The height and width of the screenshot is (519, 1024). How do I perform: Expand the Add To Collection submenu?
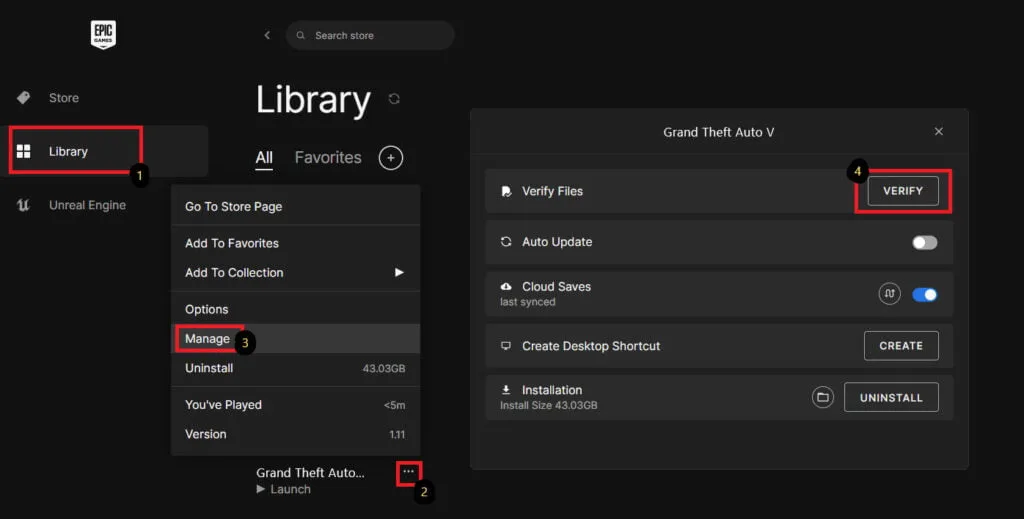click(295, 272)
